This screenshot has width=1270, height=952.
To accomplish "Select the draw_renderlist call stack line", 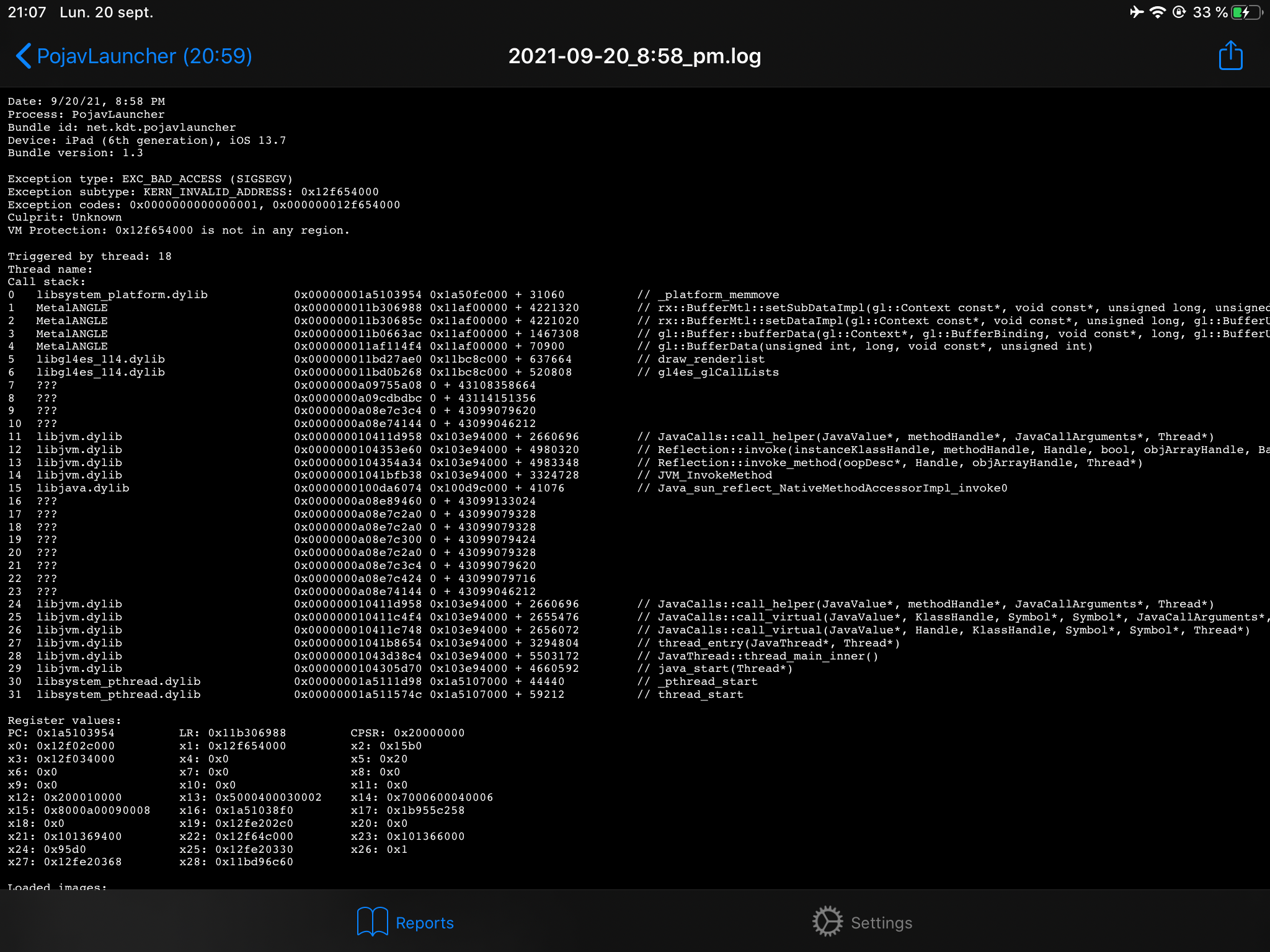I will point(710,359).
